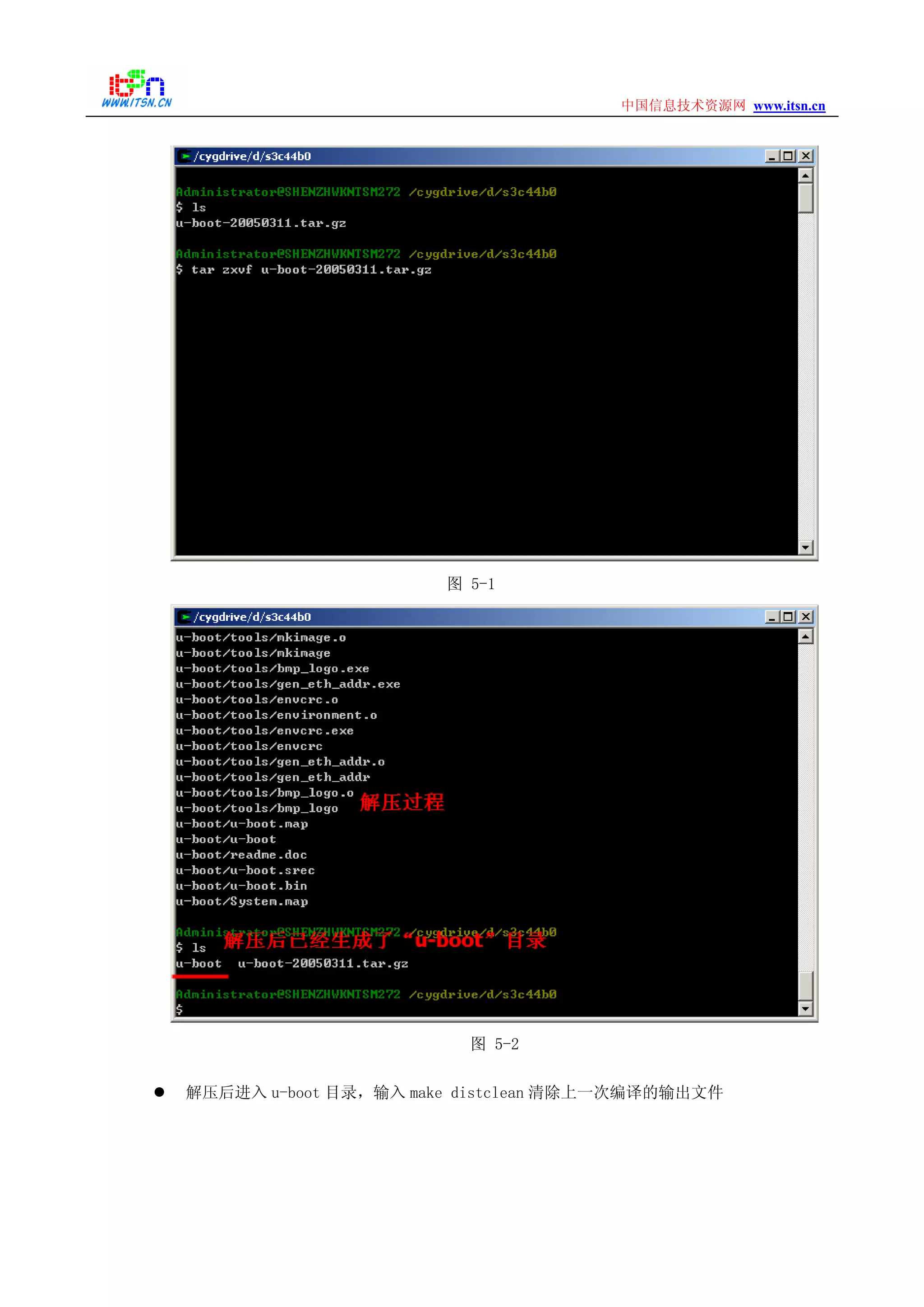924x1307 pixels.
Task: Maximize the second terminal window
Action: coord(788,617)
